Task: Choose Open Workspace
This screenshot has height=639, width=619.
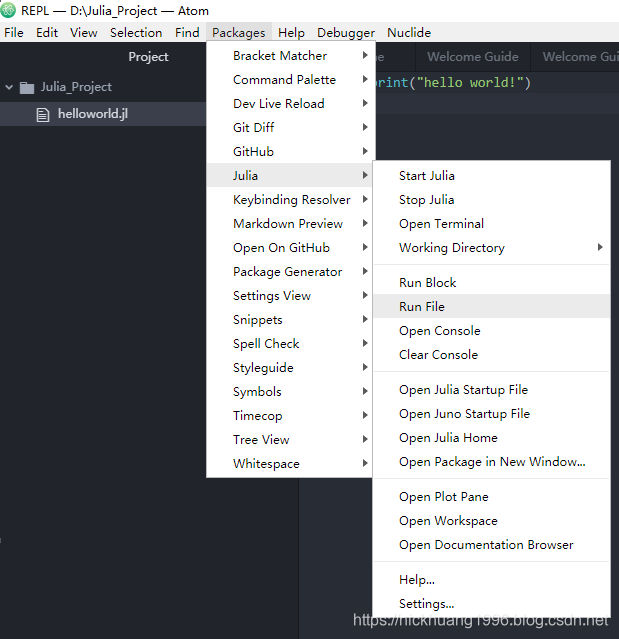Action: (491, 521)
